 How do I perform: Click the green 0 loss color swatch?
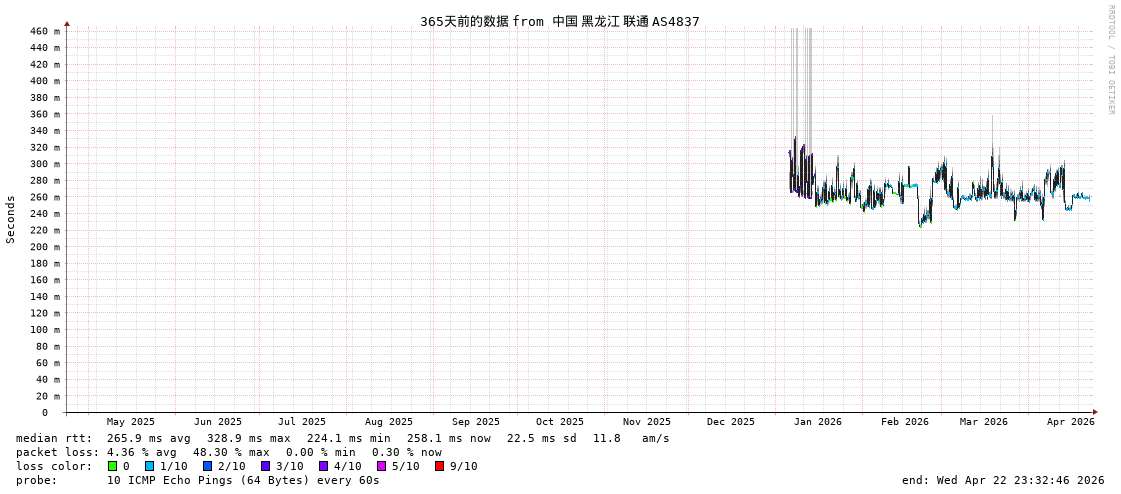(x=113, y=466)
